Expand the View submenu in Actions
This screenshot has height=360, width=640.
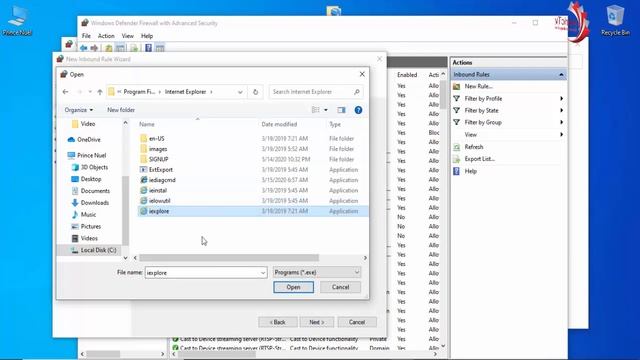pyautogui.click(x=562, y=134)
